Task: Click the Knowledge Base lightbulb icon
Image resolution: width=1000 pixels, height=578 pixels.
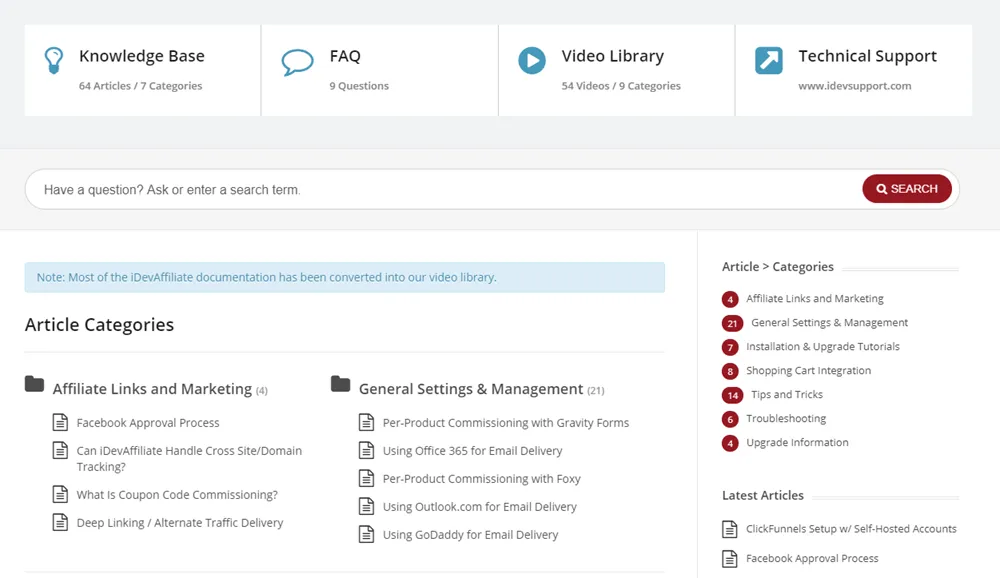Action: pyautogui.click(x=54, y=61)
